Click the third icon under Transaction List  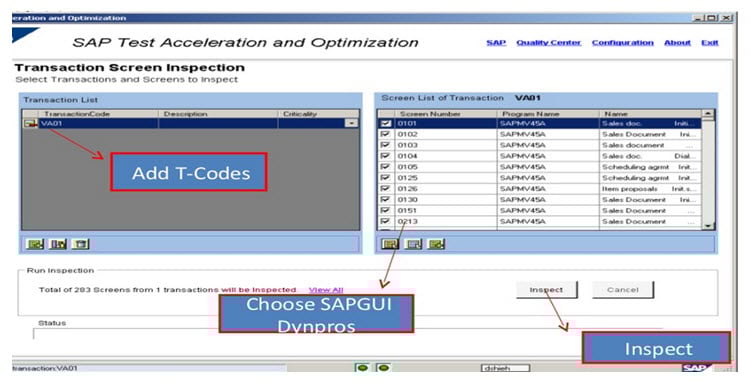80,244
